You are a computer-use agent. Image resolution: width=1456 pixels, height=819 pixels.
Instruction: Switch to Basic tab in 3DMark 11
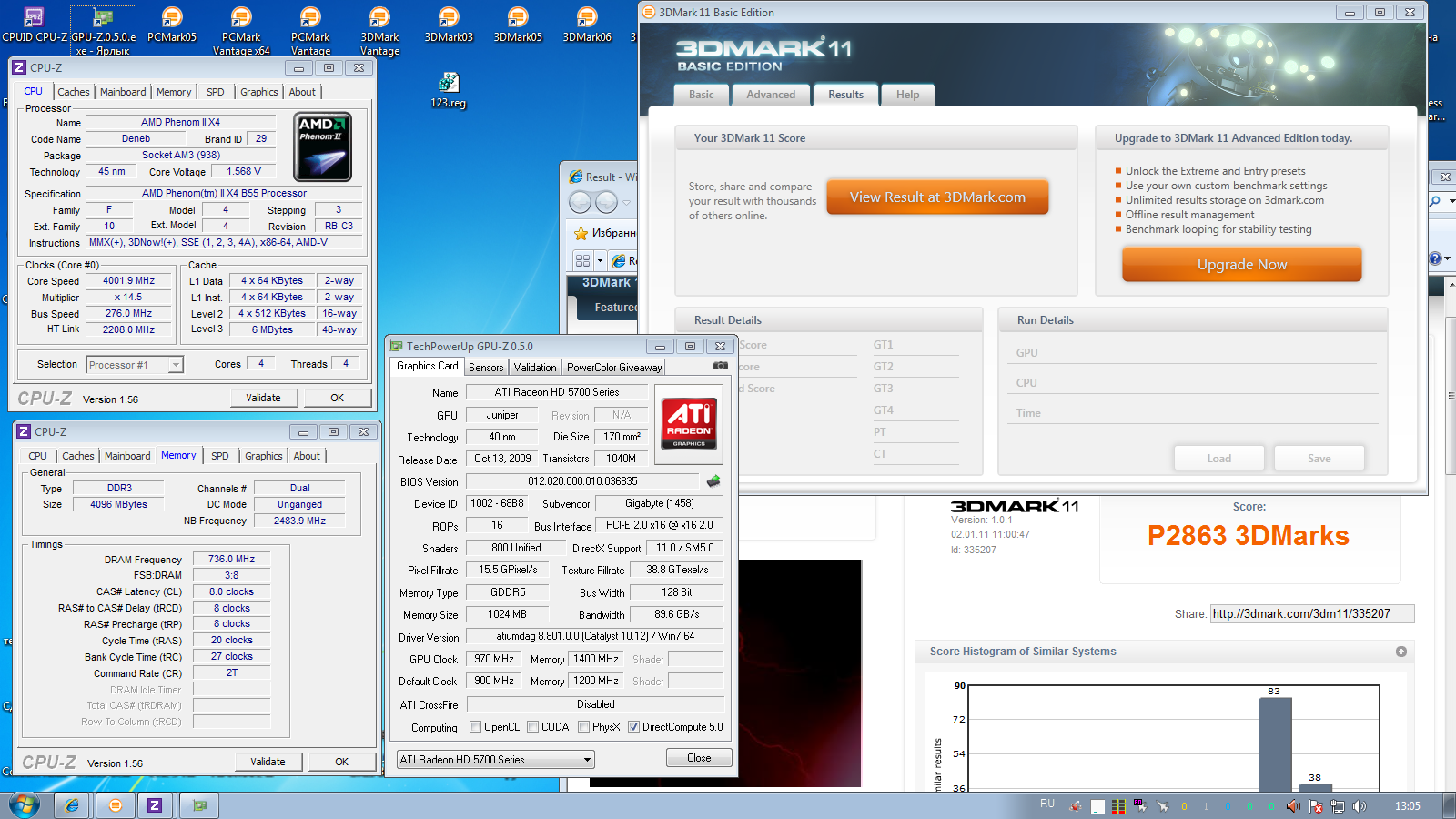[x=702, y=95]
